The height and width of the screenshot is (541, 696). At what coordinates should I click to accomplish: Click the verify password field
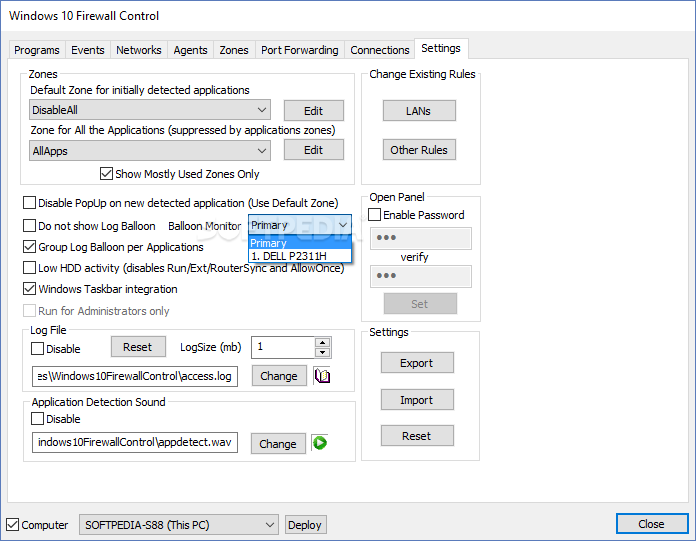[x=421, y=276]
